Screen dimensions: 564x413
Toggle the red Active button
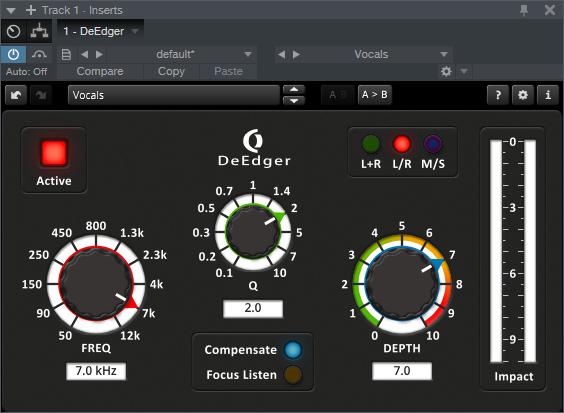pos(54,153)
